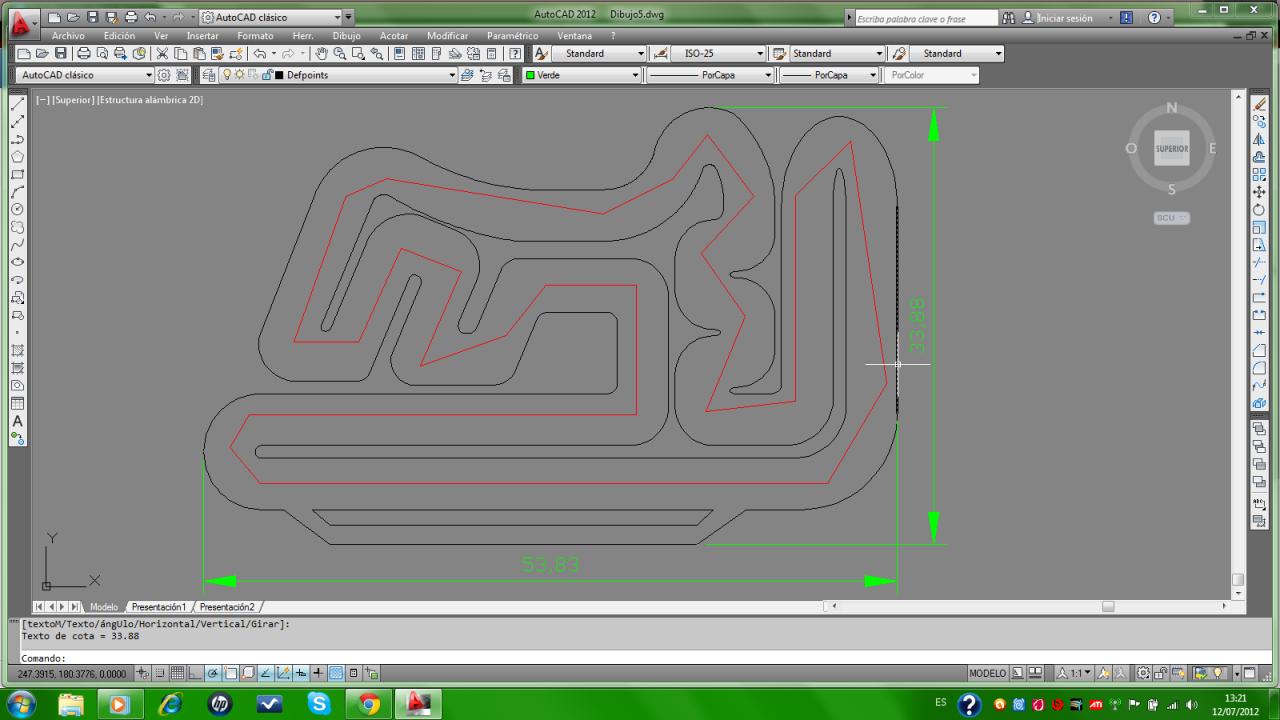Click 'Estructura alámbrica 2D' visual style label

(x=150, y=100)
